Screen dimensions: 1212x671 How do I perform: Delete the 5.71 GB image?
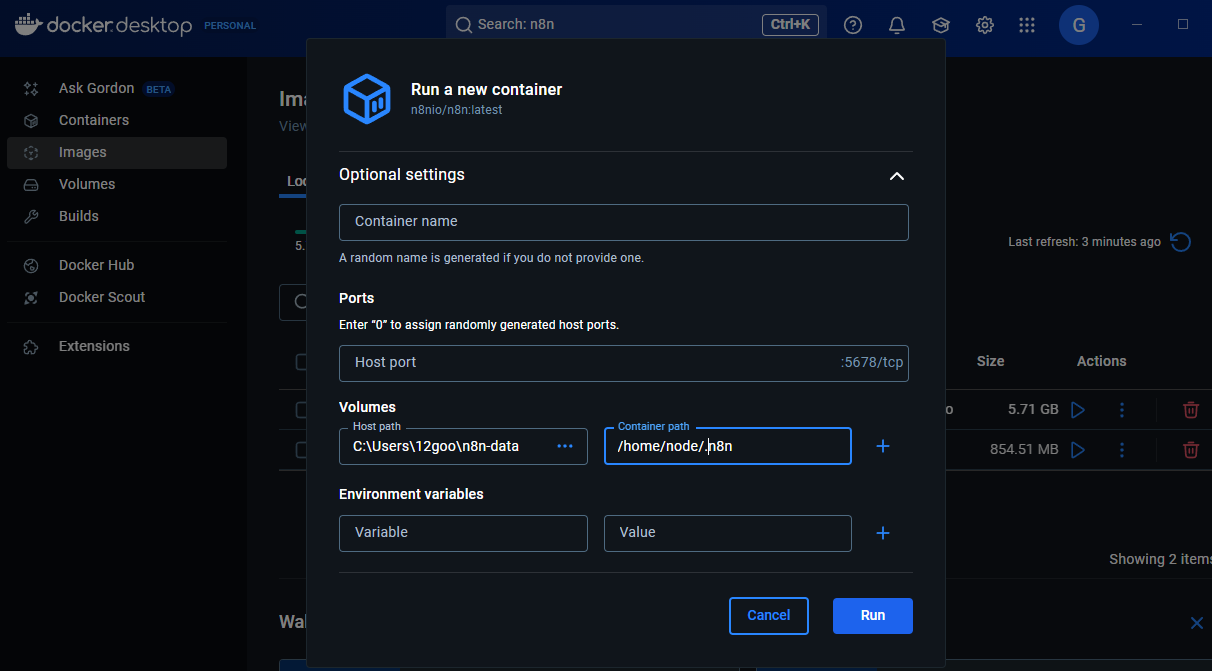coord(1191,409)
